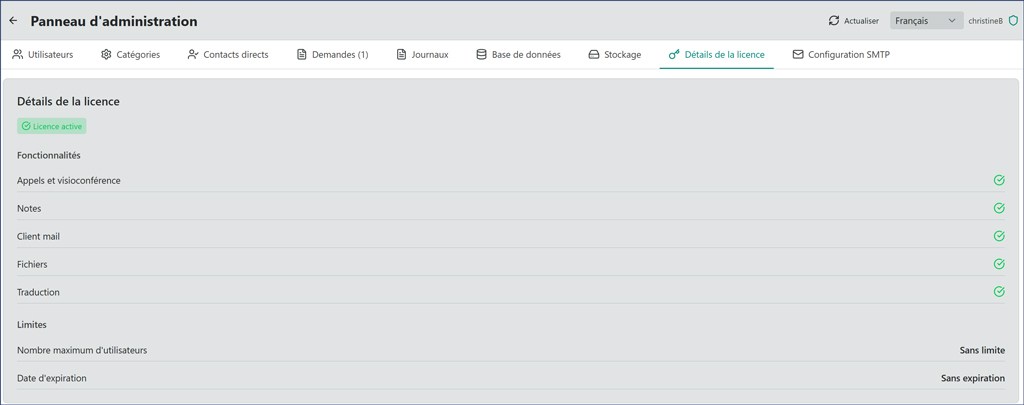Image resolution: width=1024 pixels, height=405 pixels.
Task: Click the Actualiser refresh icon
Action: pyautogui.click(x=834, y=21)
